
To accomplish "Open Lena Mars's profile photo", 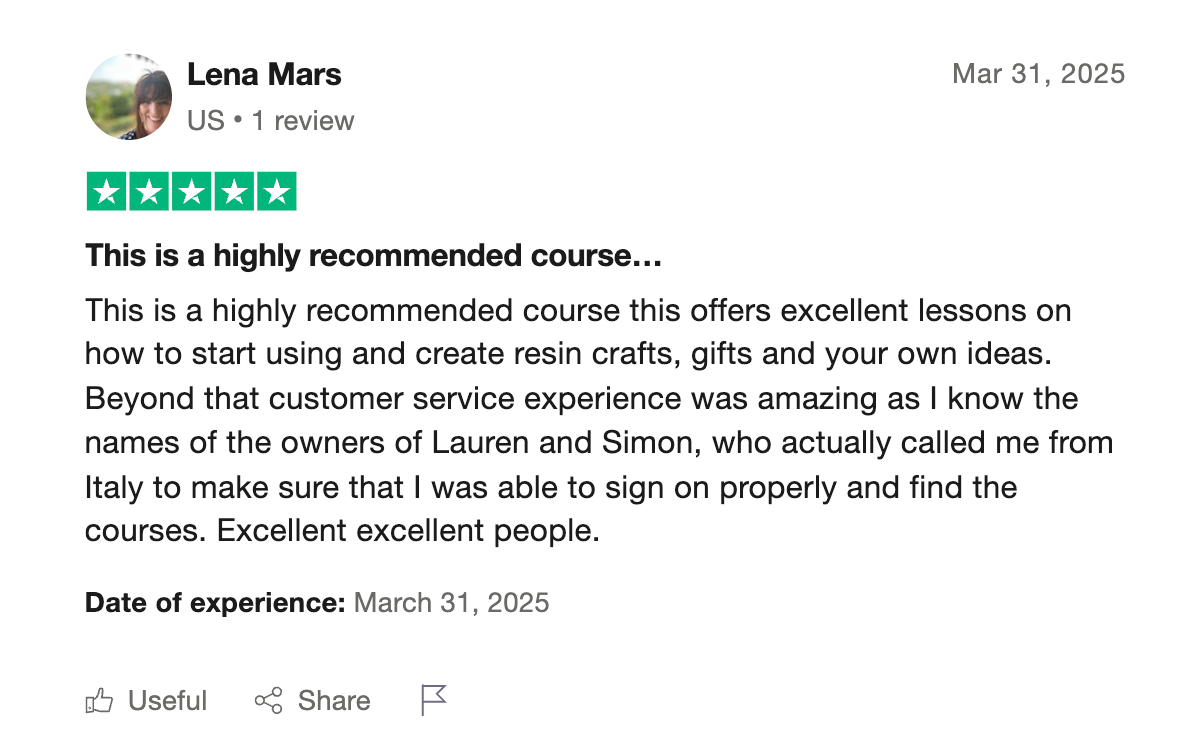I will coord(130,97).
